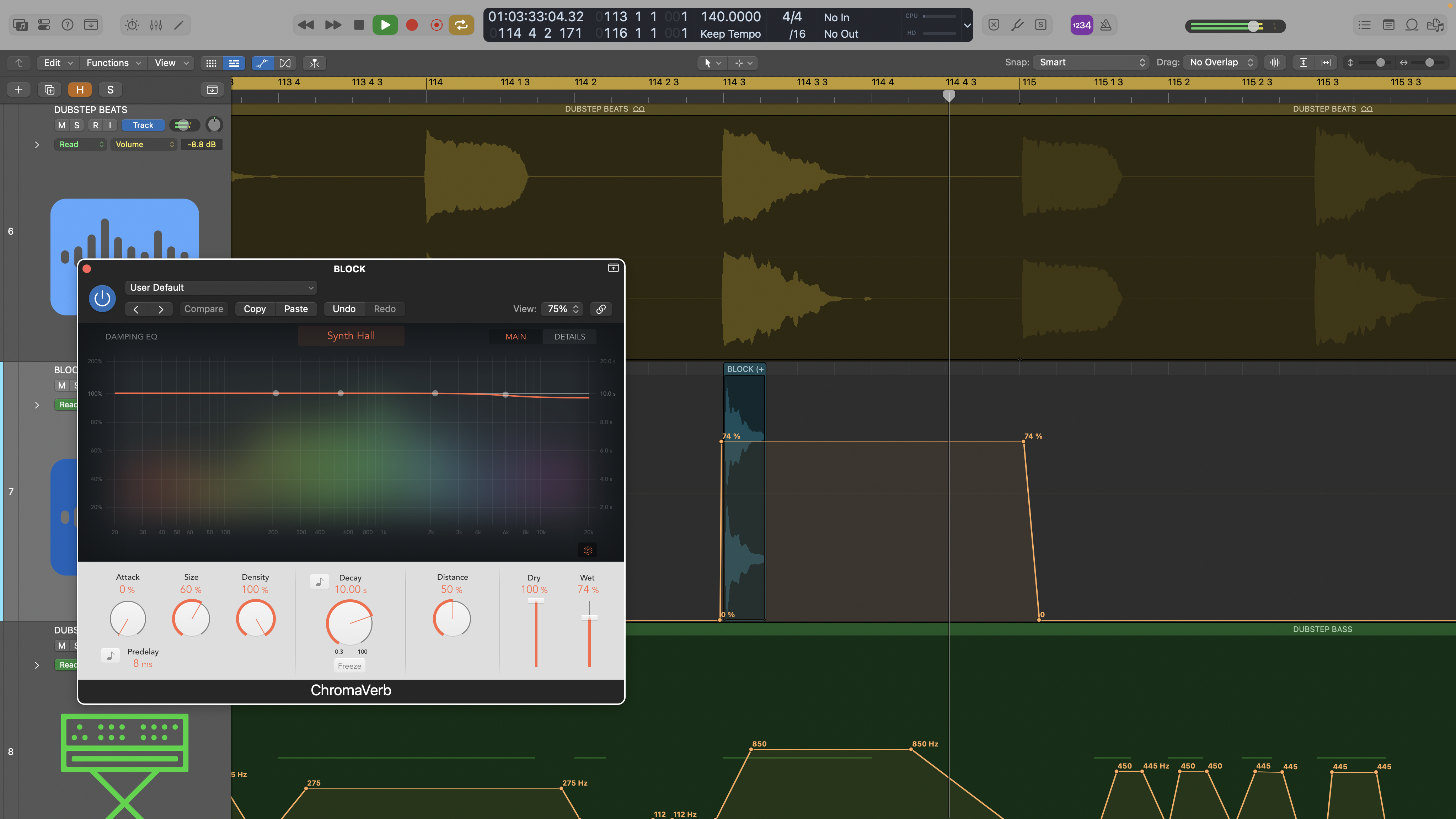Toggle the yellow Cycle mode button
Image resolution: width=1456 pixels, height=819 pixels.
click(x=461, y=25)
